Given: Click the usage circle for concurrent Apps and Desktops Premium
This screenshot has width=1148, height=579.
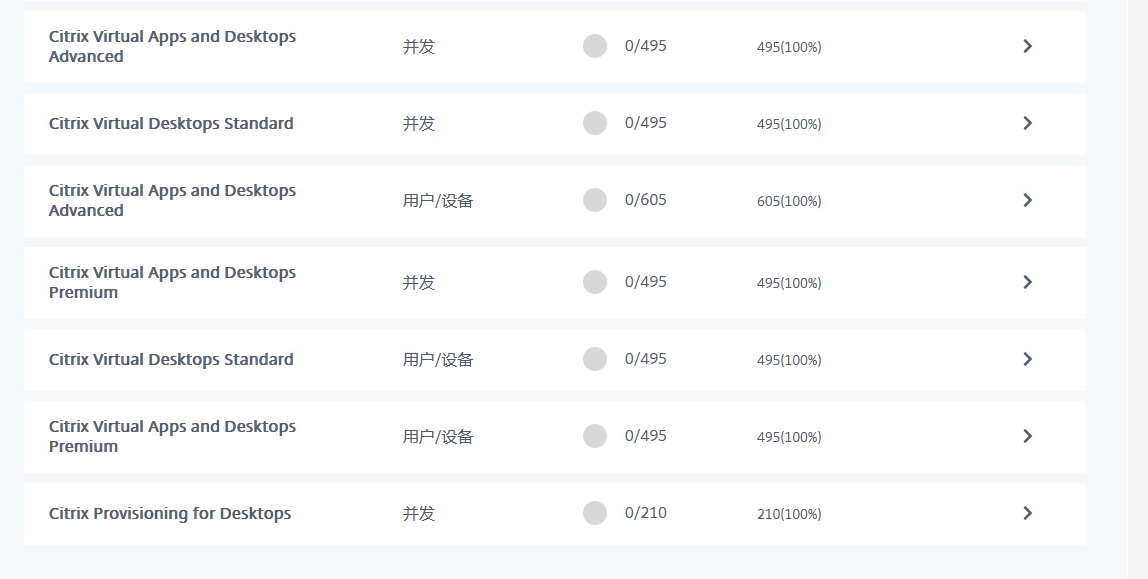Looking at the screenshot, I should click(595, 282).
